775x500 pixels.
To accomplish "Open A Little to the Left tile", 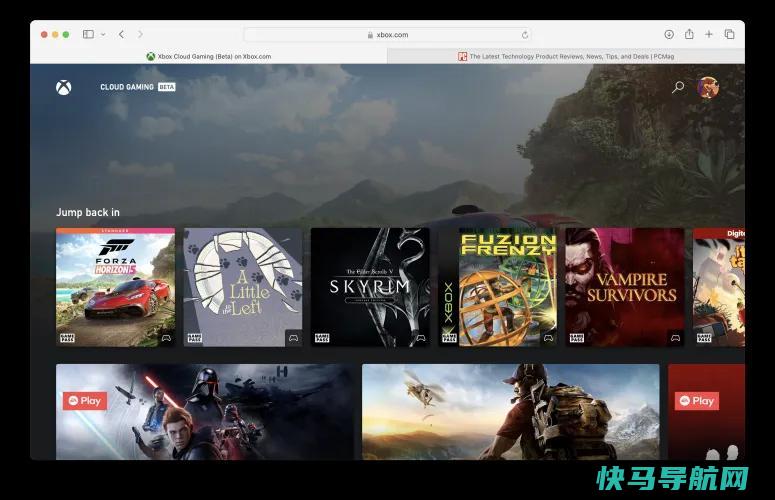I will 243,287.
